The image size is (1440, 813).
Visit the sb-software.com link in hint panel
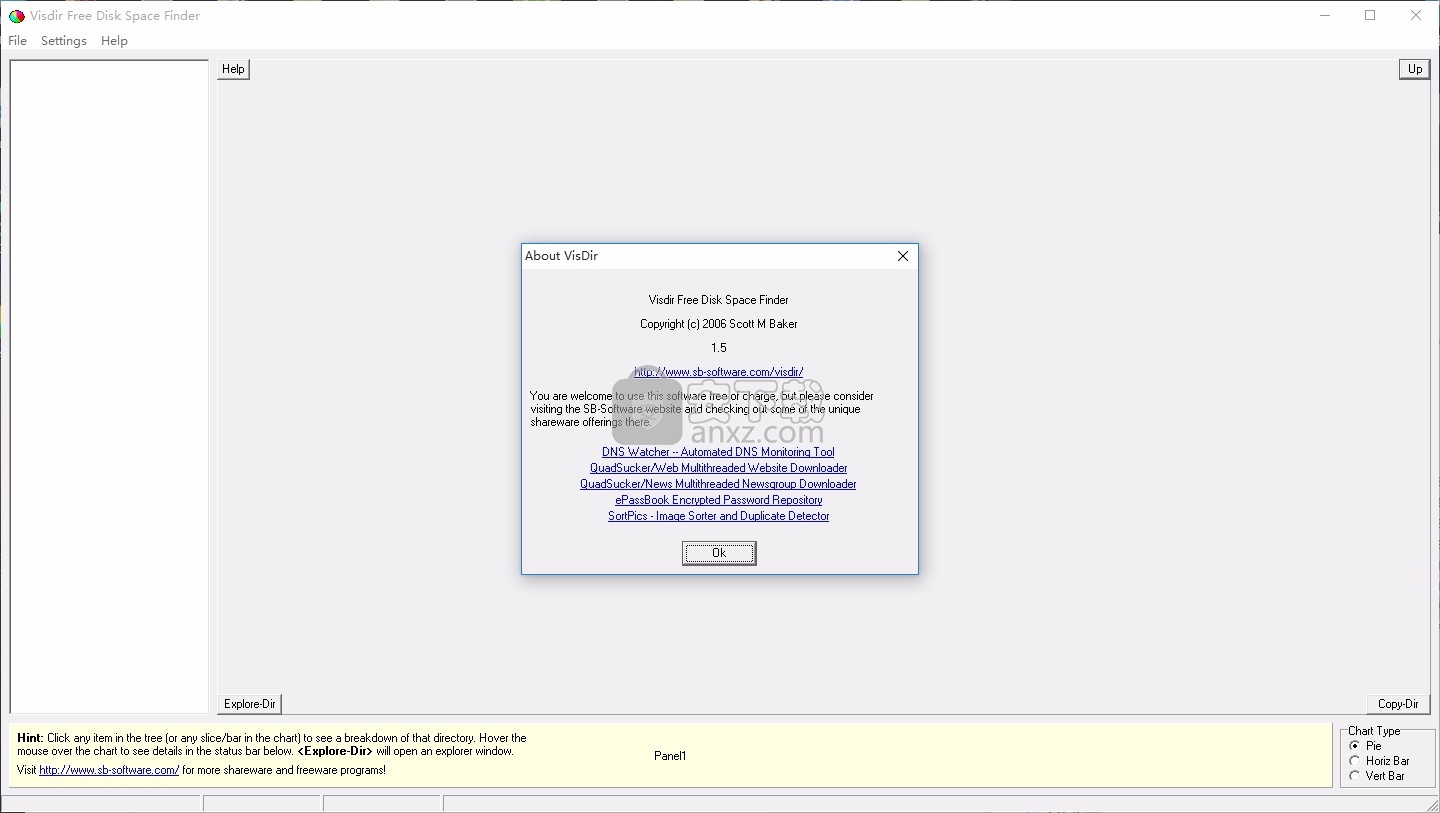click(x=109, y=770)
